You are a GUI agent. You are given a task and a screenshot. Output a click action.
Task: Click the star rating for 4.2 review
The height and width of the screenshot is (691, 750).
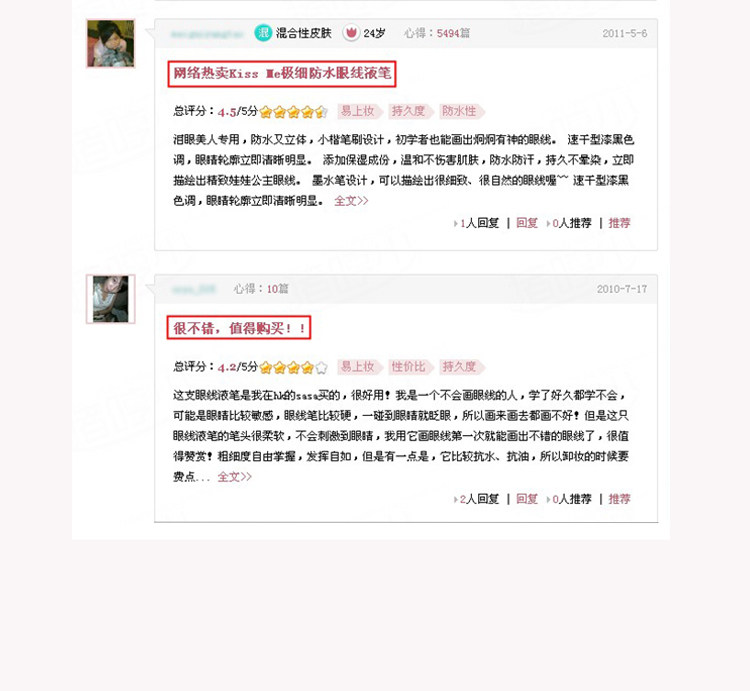[294, 367]
